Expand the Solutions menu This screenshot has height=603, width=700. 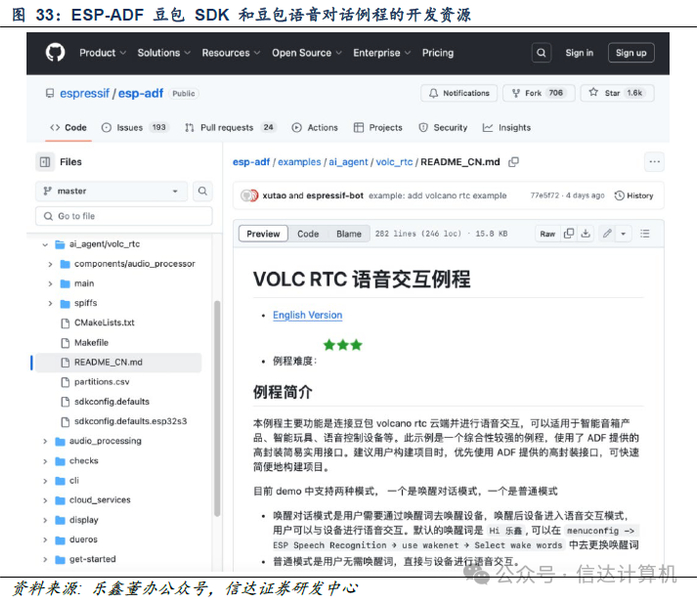click(x=164, y=53)
